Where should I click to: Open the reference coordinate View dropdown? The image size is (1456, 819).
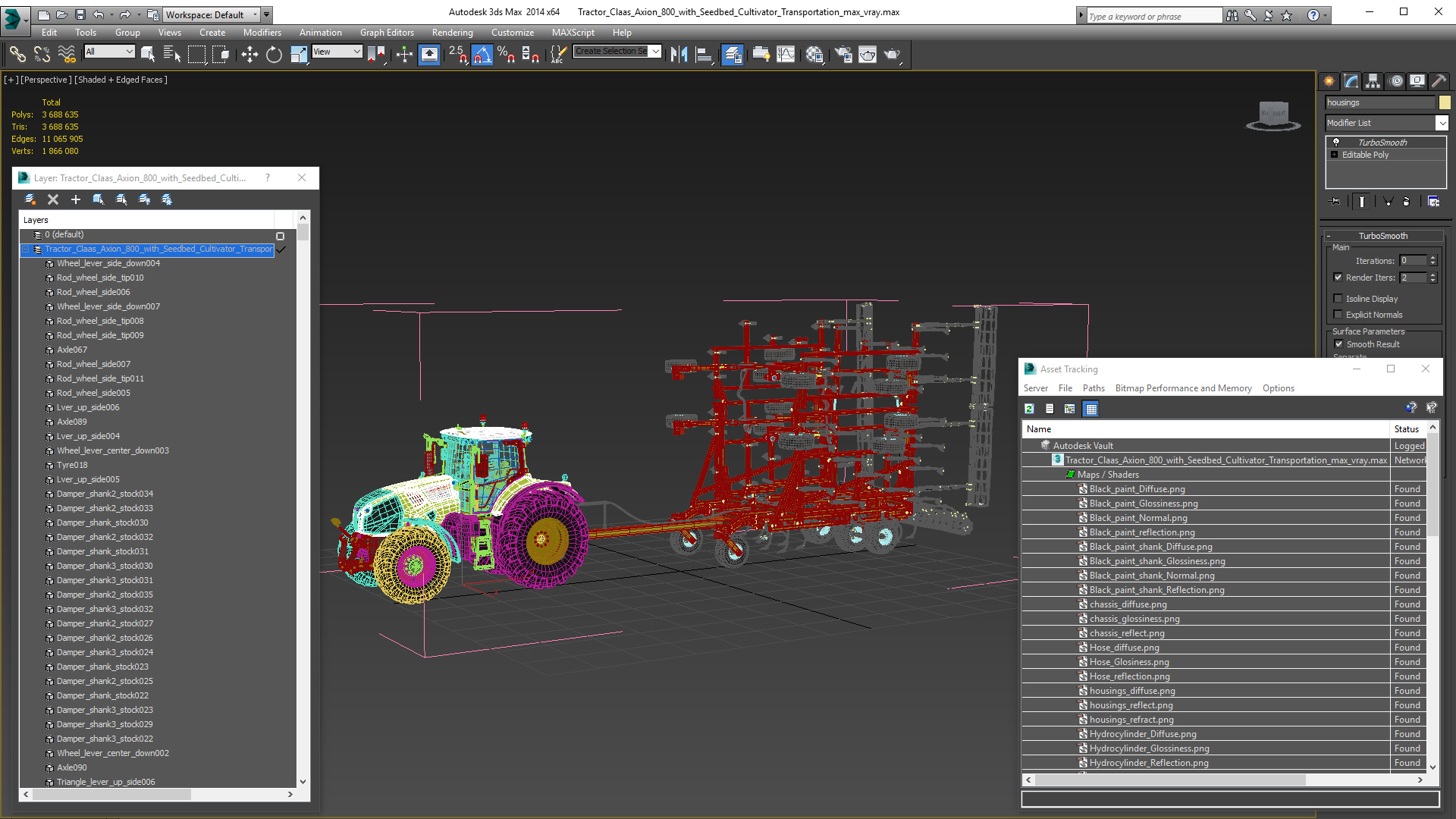[x=337, y=52]
